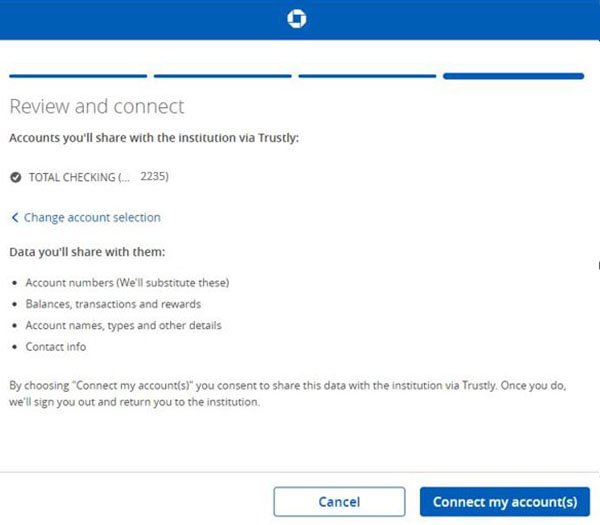Click the Cancel button
600x525 pixels.
coord(339,502)
